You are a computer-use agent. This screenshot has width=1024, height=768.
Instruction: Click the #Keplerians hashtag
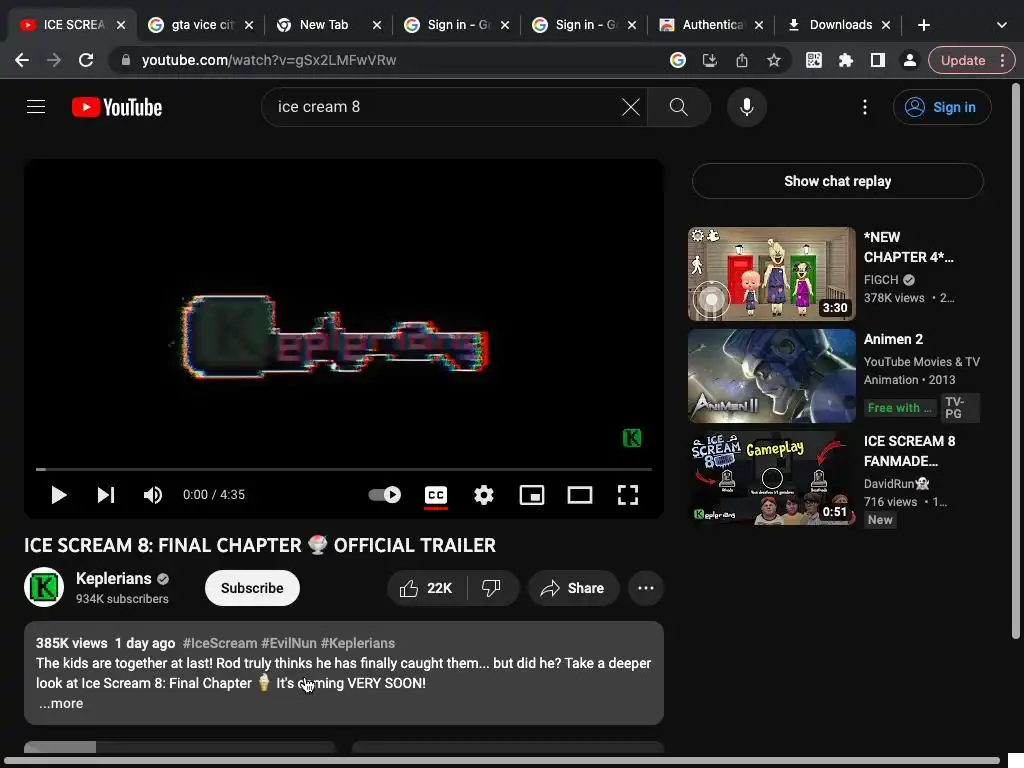tap(358, 643)
